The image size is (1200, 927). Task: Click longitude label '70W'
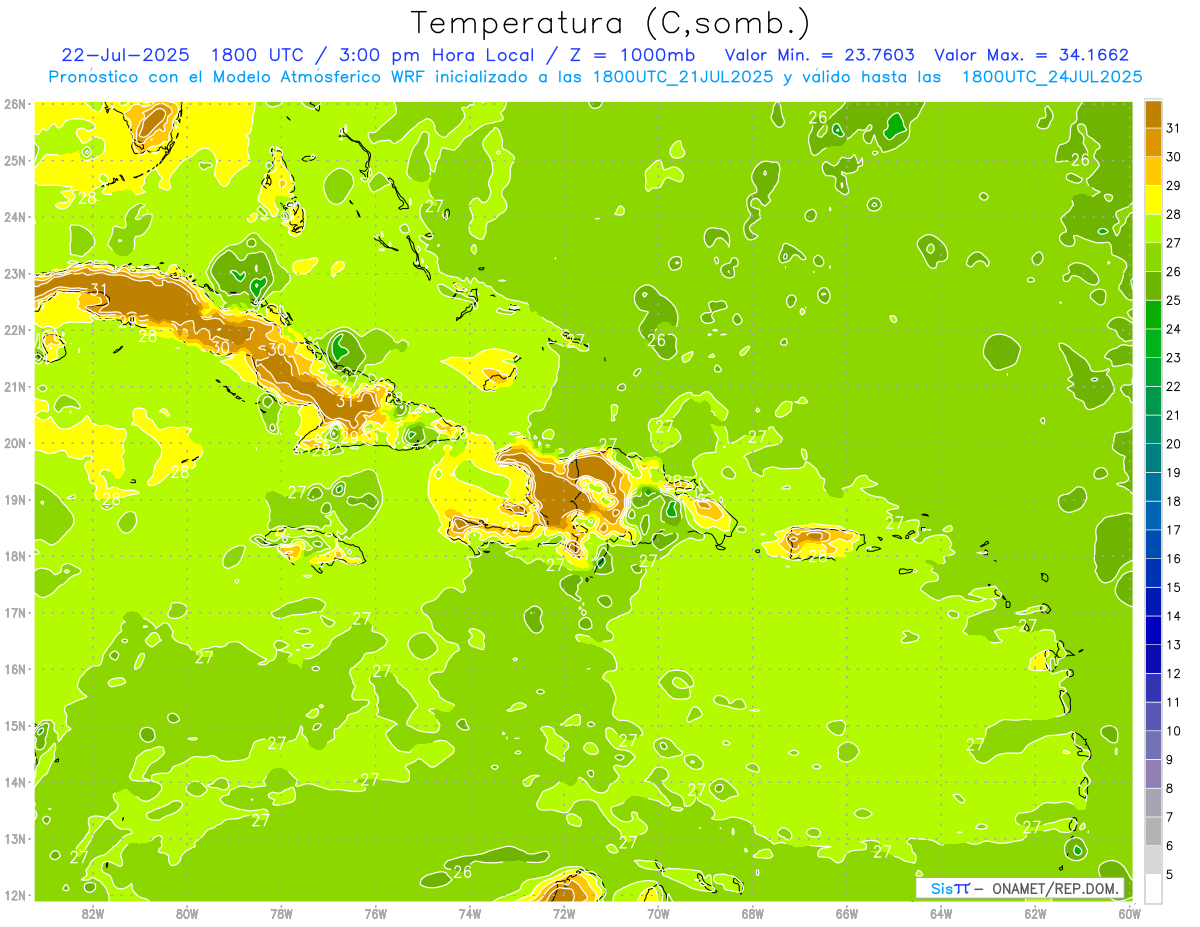658,914
